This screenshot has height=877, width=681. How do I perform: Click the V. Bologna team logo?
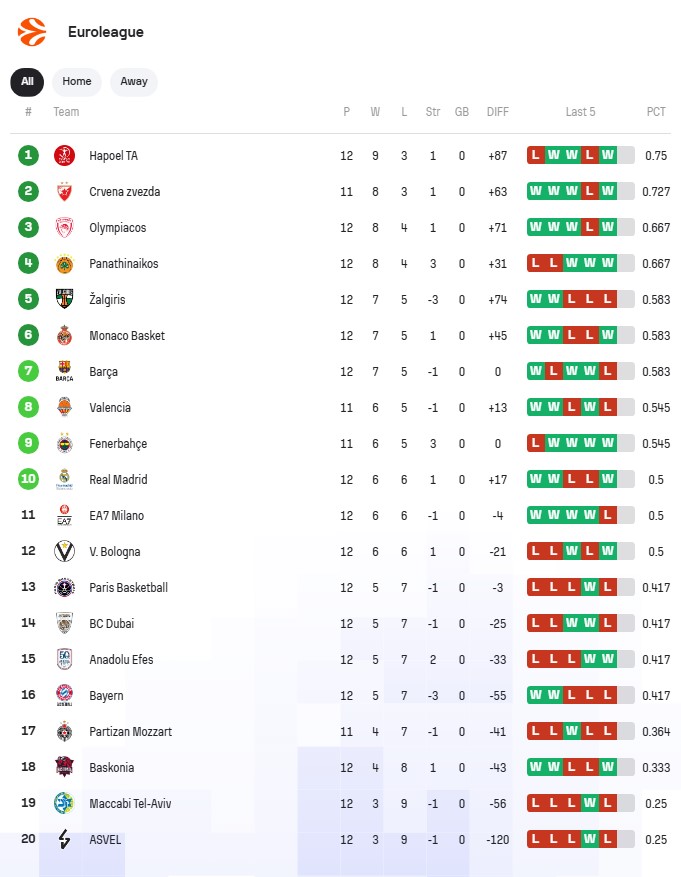click(65, 552)
